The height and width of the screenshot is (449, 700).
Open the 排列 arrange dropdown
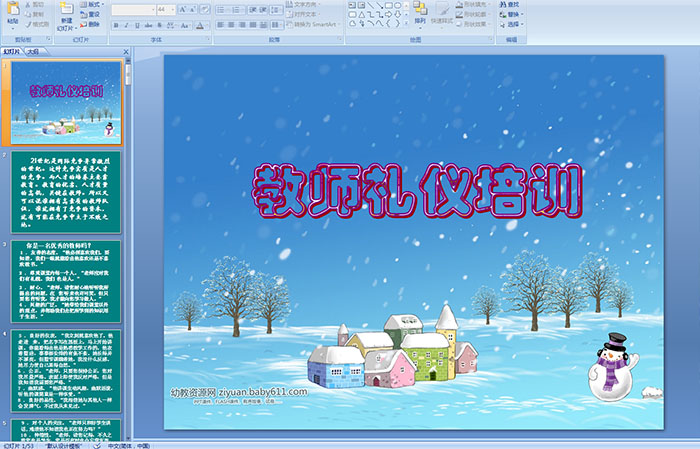click(x=420, y=13)
